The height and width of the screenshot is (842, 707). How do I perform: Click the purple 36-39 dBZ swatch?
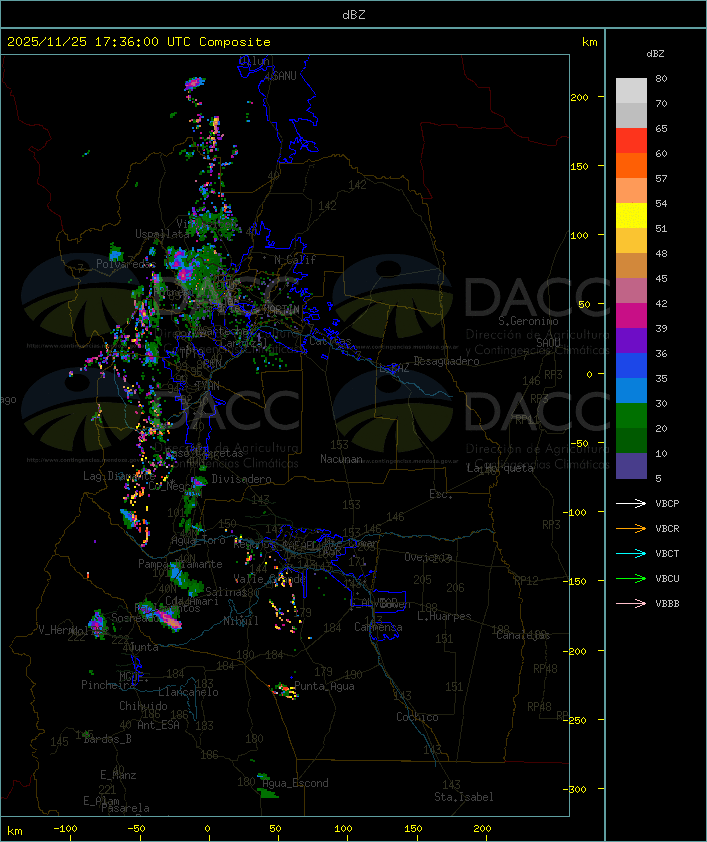[631, 340]
